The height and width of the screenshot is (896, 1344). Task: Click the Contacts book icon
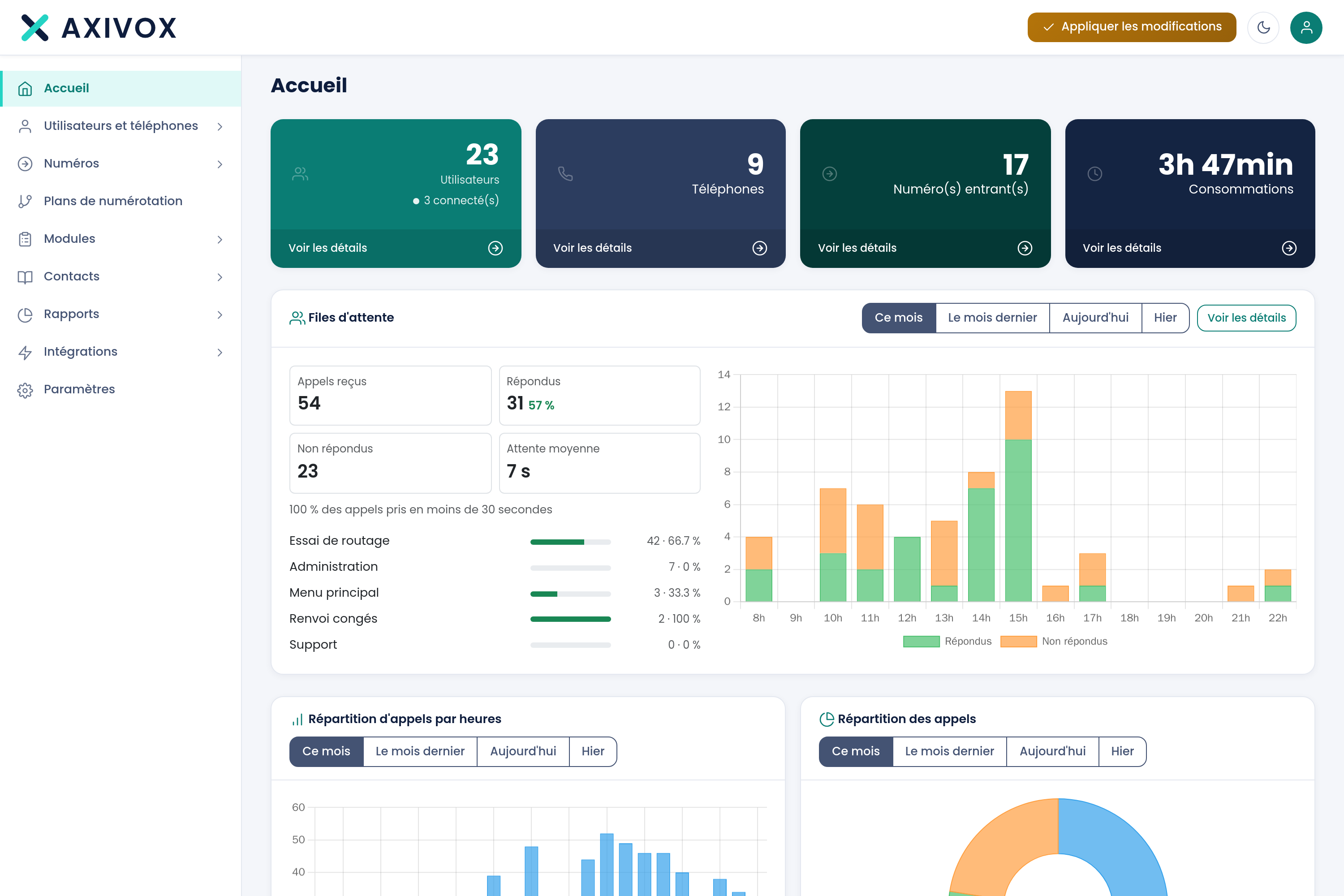pyautogui.click(x=25, y=276)
